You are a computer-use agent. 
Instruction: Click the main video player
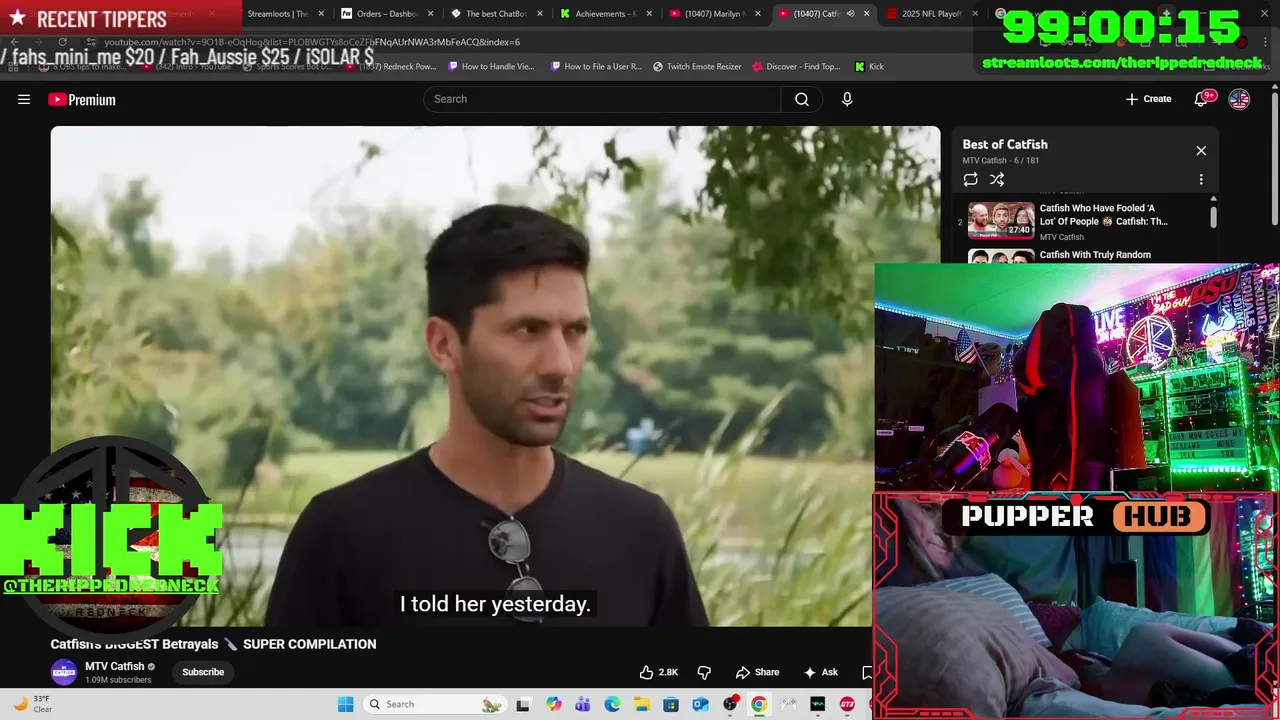click(x=495, y=376)
